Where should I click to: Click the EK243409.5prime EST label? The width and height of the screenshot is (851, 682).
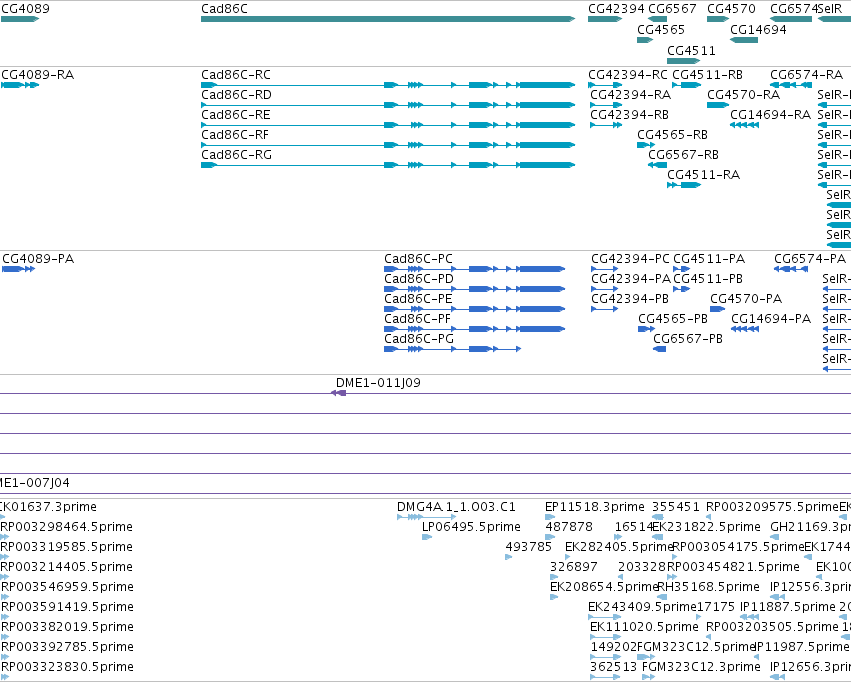(x=643, y=607)
